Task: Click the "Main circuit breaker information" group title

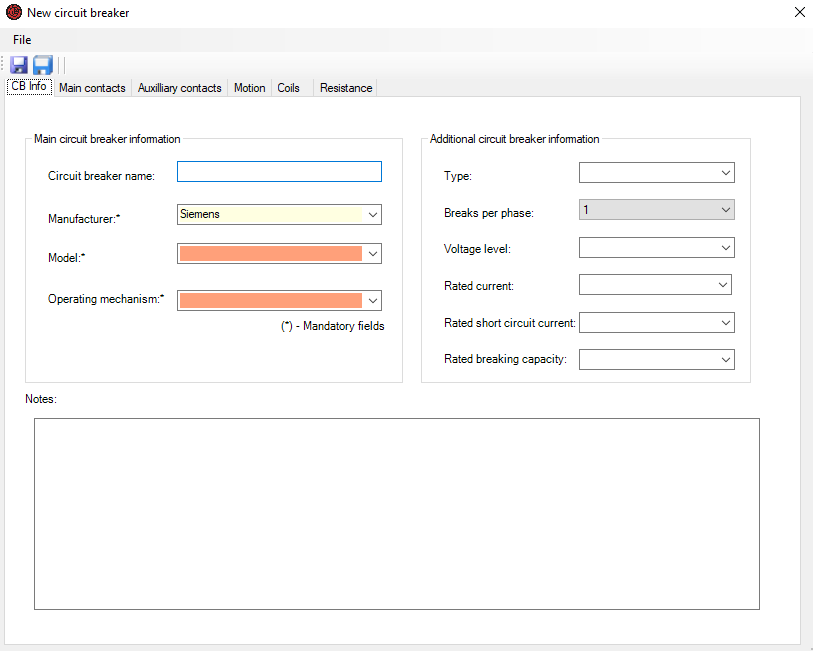Action: (x=107, y=139)
